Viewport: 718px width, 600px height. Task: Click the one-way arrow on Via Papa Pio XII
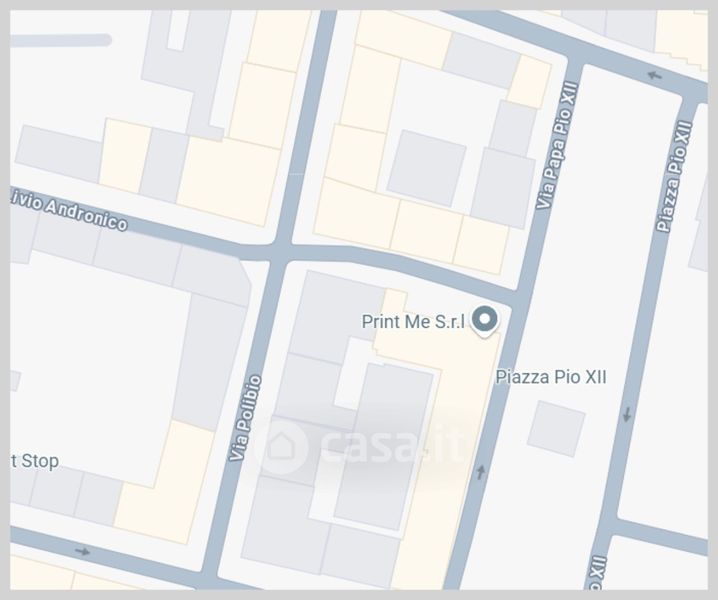tap(480, 472)
